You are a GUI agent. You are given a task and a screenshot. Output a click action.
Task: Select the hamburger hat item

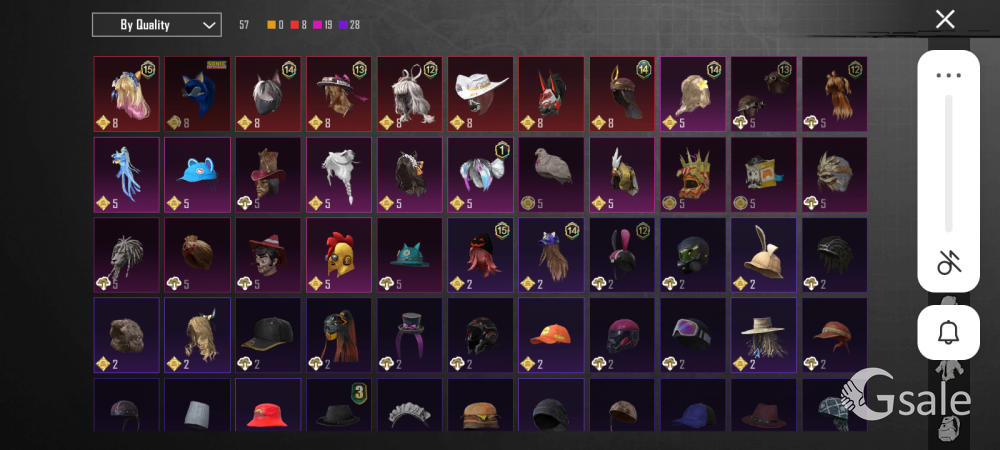[480, 405]
